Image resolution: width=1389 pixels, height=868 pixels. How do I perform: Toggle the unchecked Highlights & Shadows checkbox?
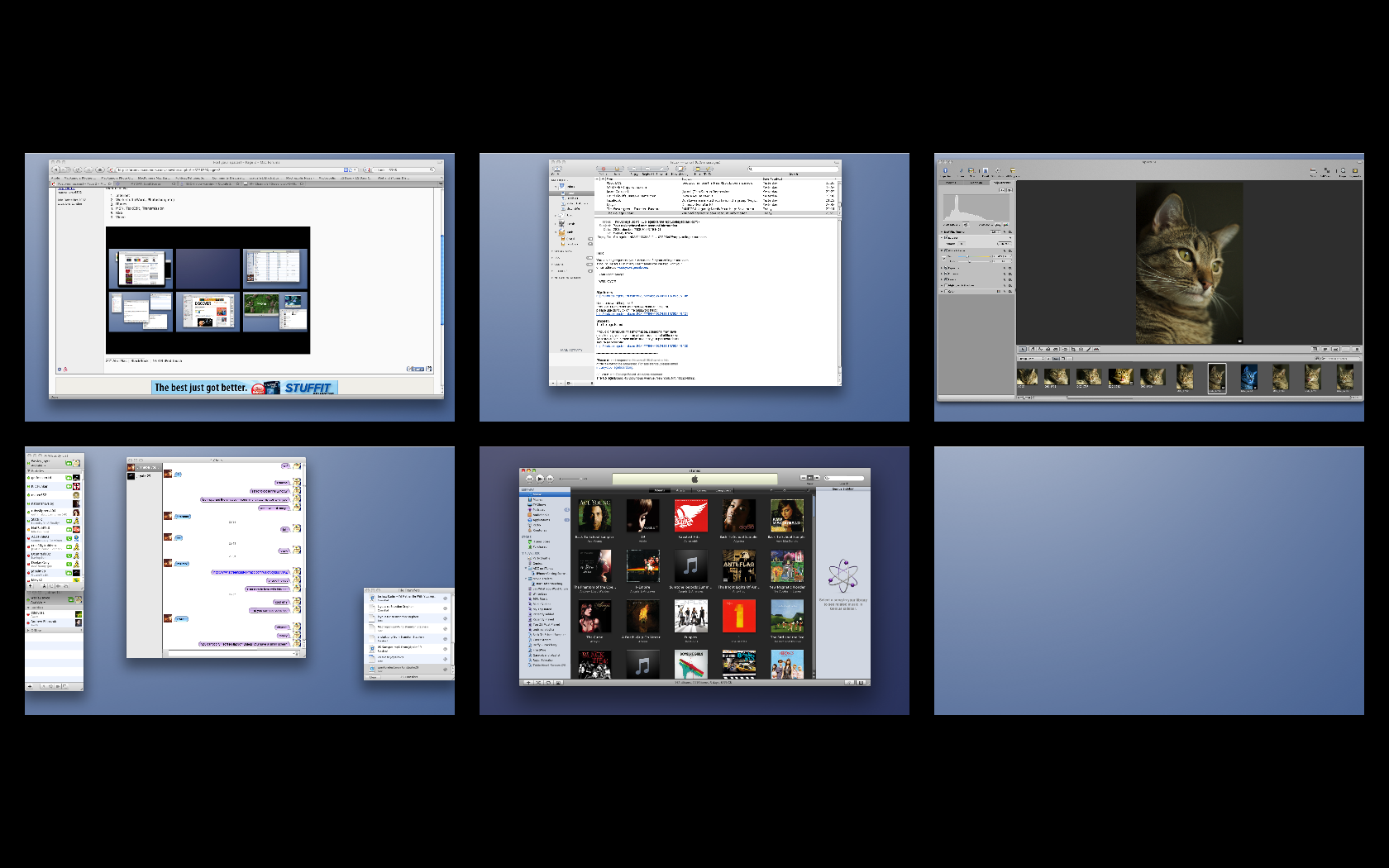point(946,285)
